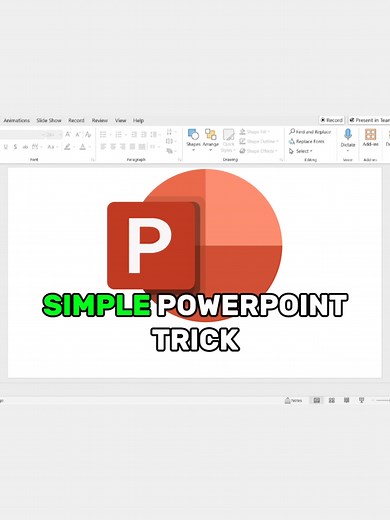Open the Help ribbon tab
This screenshot has width=390, height=520.
(138, 120)
